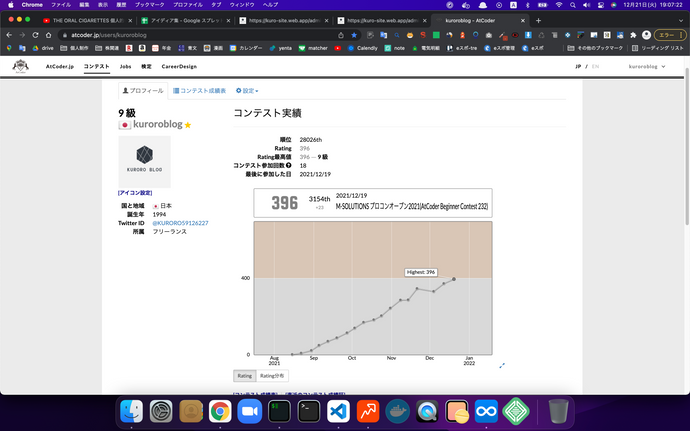
Task: Open the プロフィール tab
Action: point(143,91)
